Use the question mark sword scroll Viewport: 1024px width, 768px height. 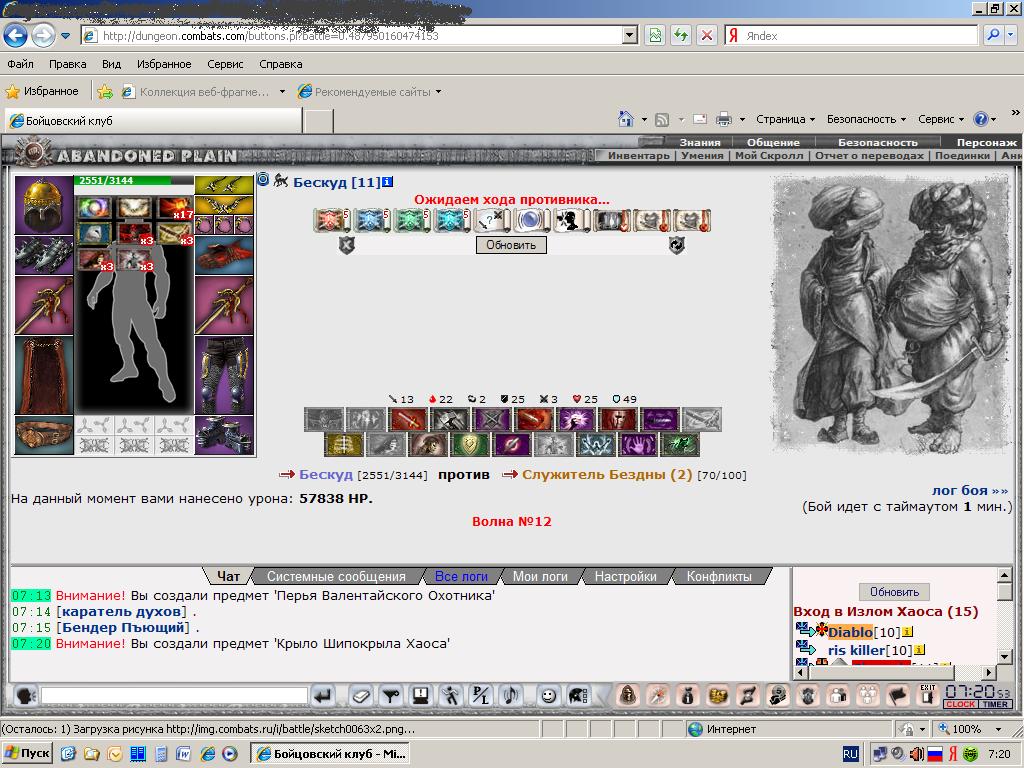pyautogui.click(x=492, y=221)
